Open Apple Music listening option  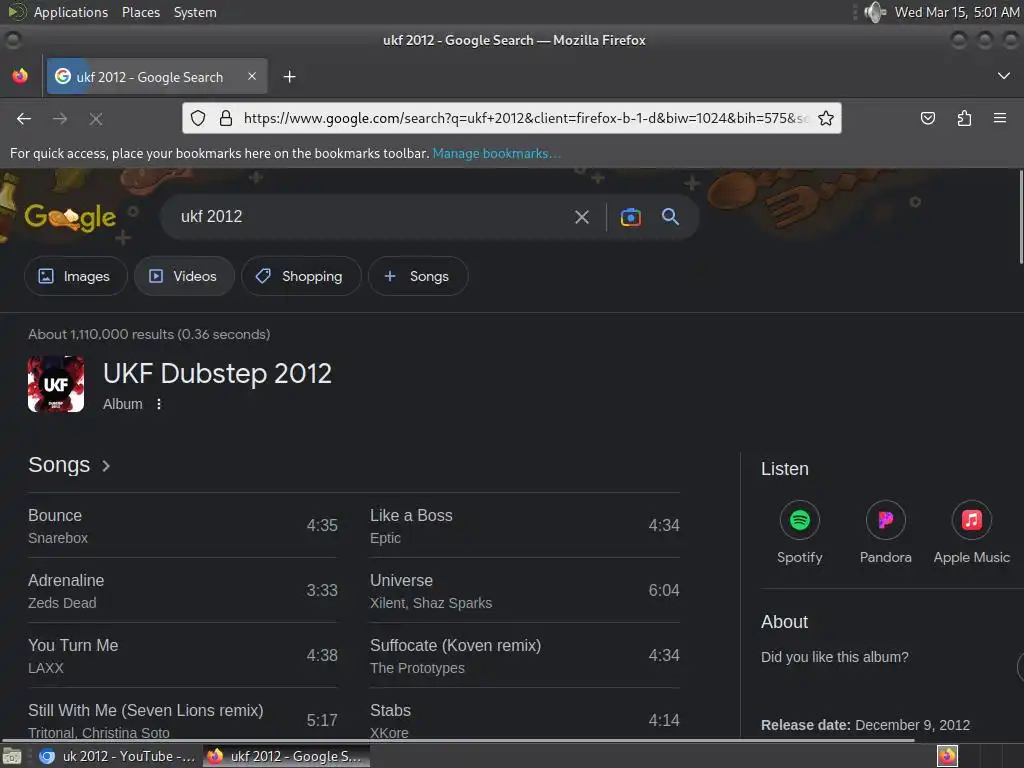971,533
